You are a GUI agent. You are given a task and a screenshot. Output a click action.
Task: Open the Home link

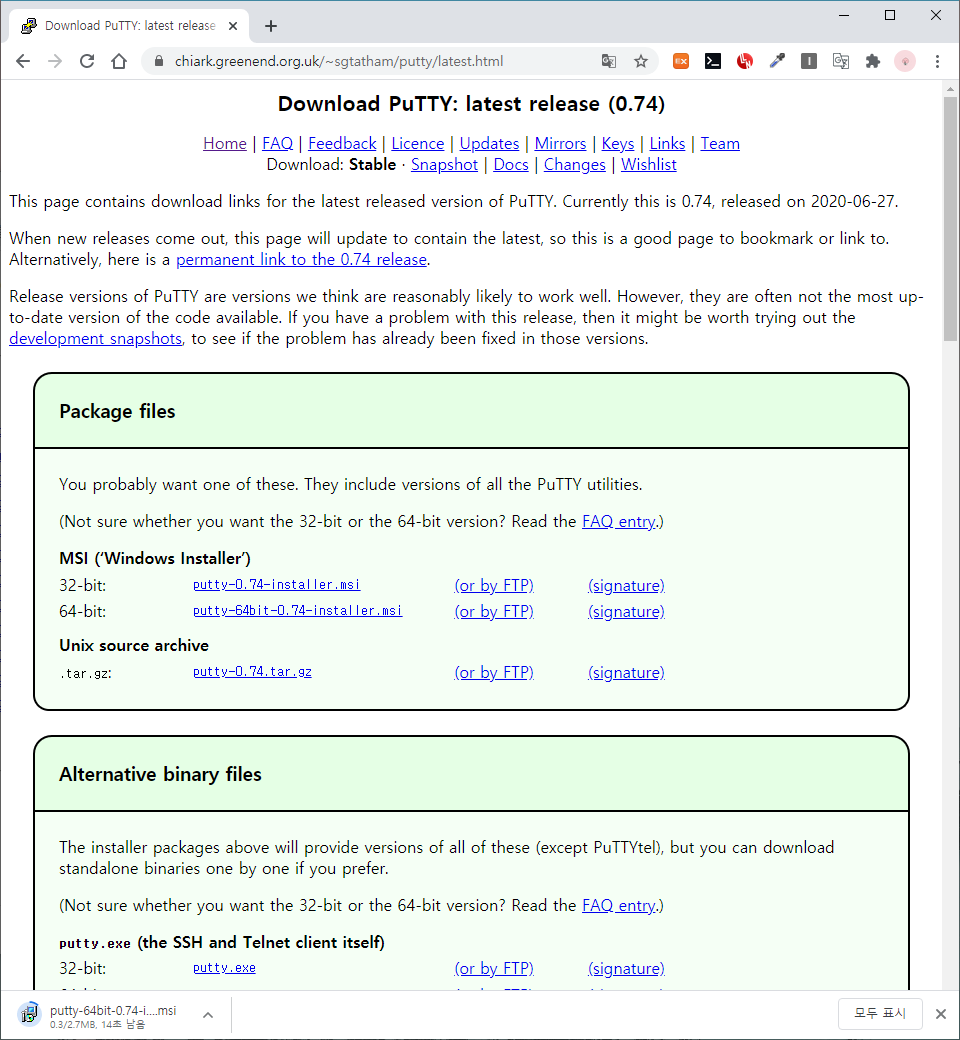click(225, 143)
